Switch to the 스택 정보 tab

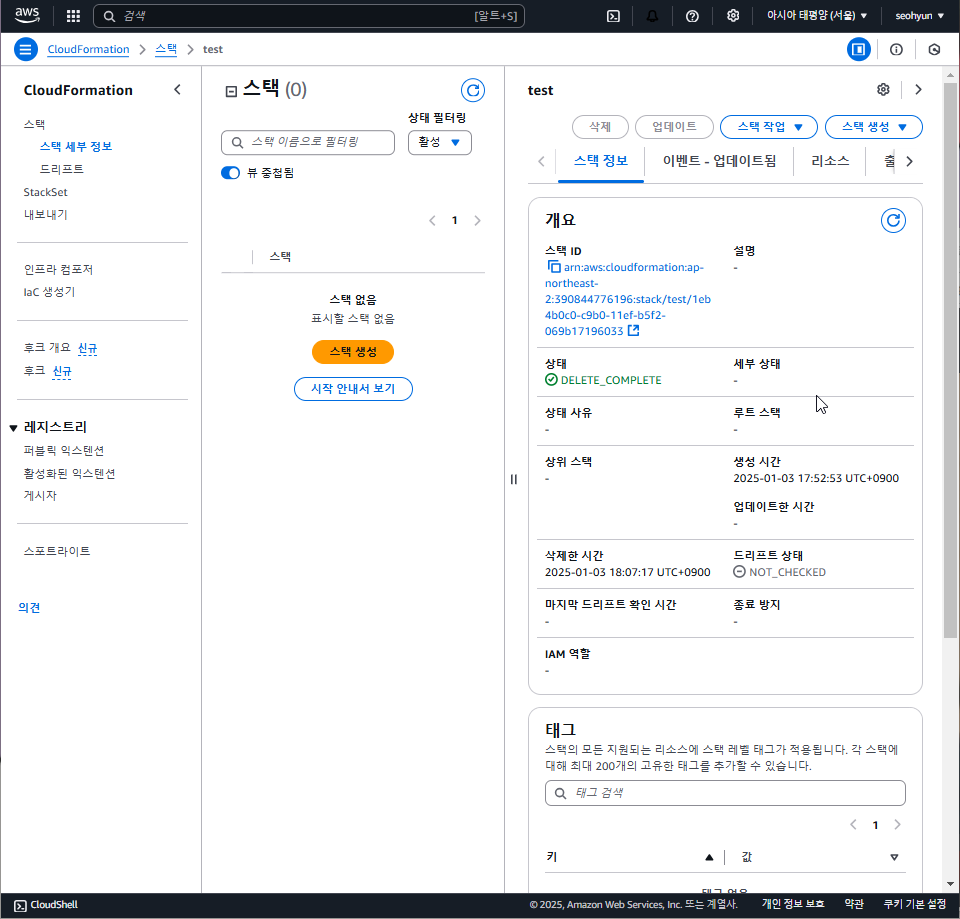601,161
